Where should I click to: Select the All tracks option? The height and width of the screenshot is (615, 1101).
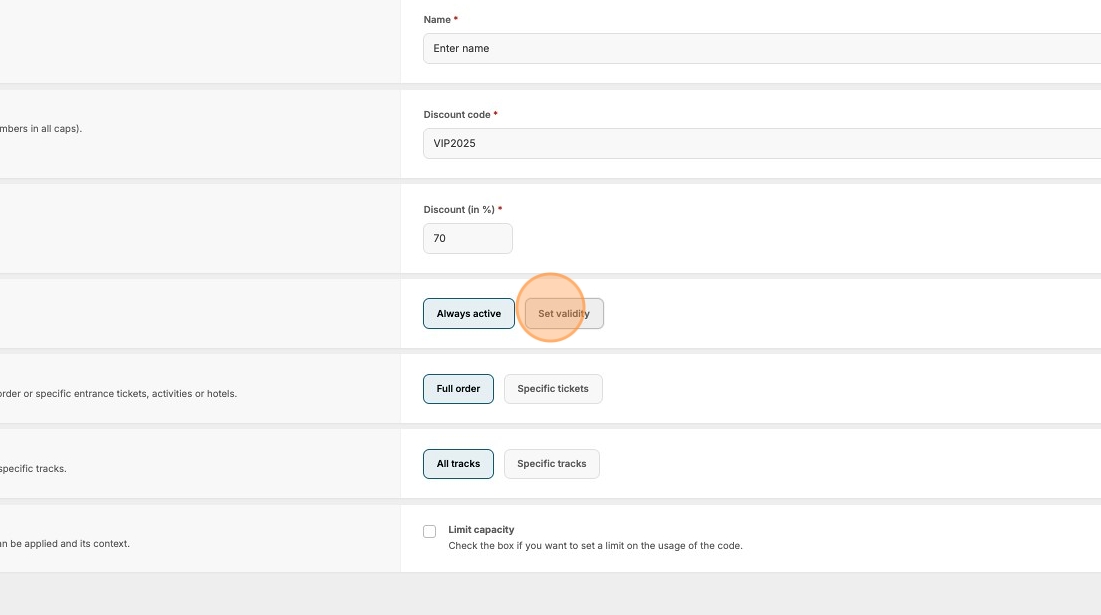coord(458,464)
